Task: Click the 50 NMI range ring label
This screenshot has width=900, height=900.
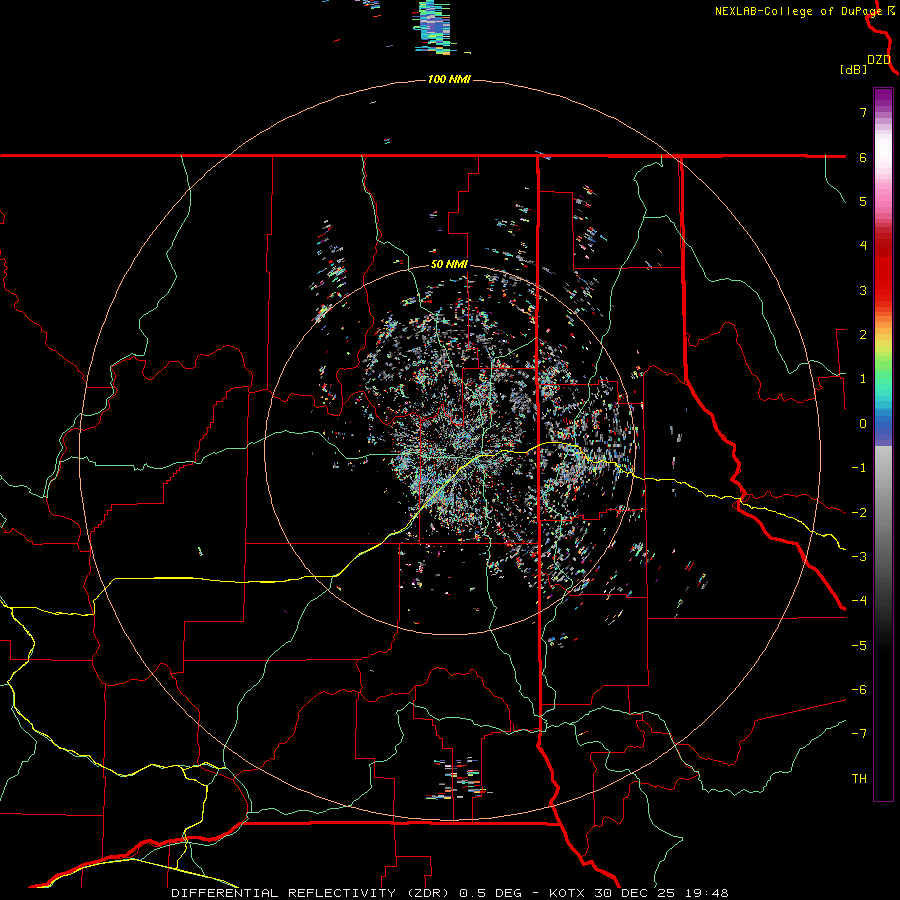Action: tap(449, 265)
